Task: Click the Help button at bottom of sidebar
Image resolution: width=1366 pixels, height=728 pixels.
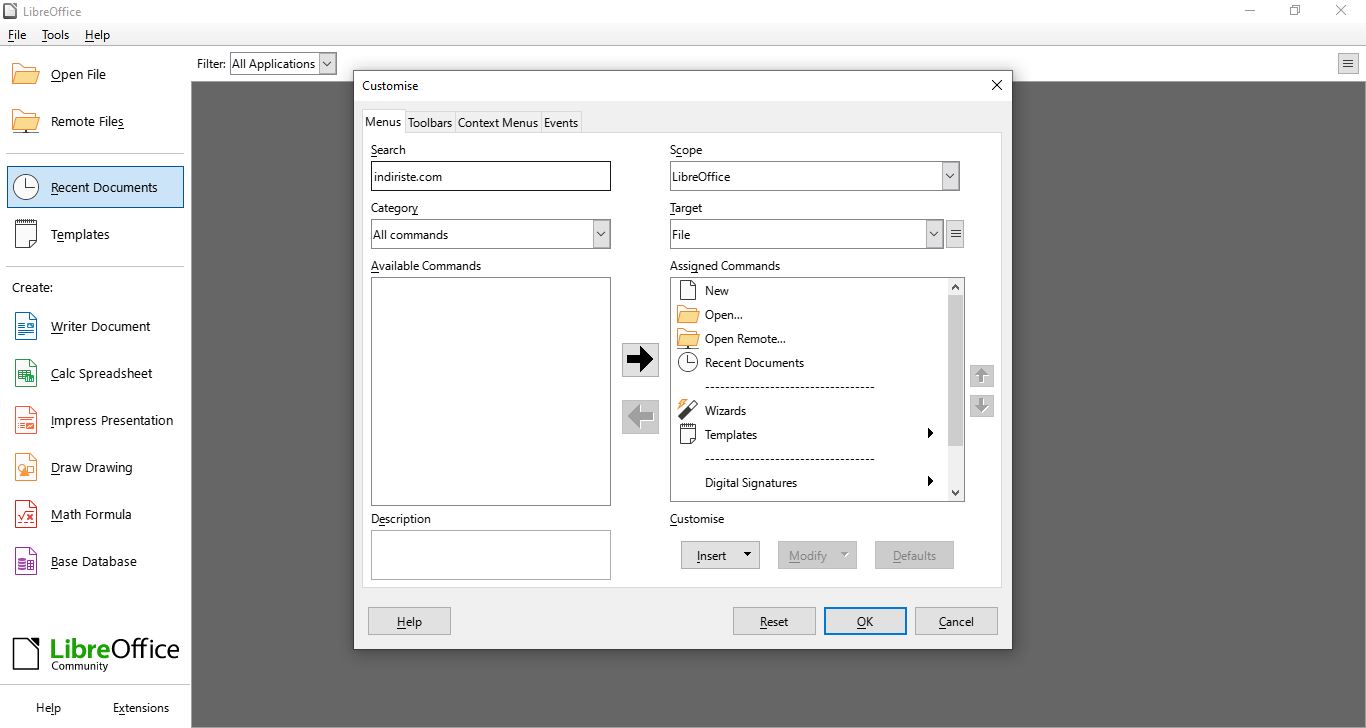Action: click(x=48, y=708)
